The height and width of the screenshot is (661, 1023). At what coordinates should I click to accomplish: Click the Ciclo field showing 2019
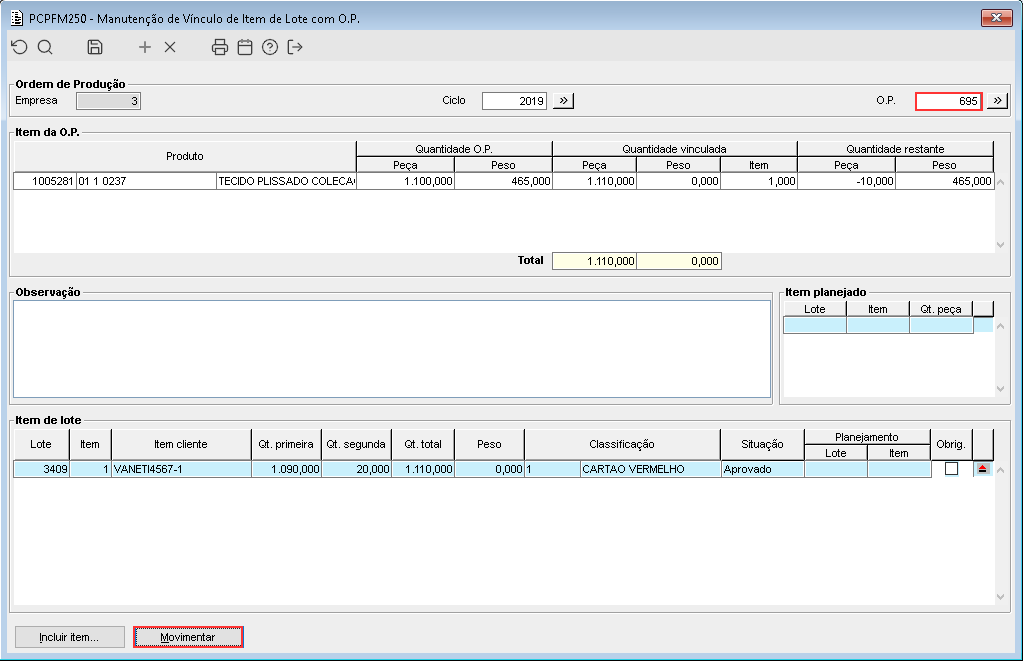514,100
